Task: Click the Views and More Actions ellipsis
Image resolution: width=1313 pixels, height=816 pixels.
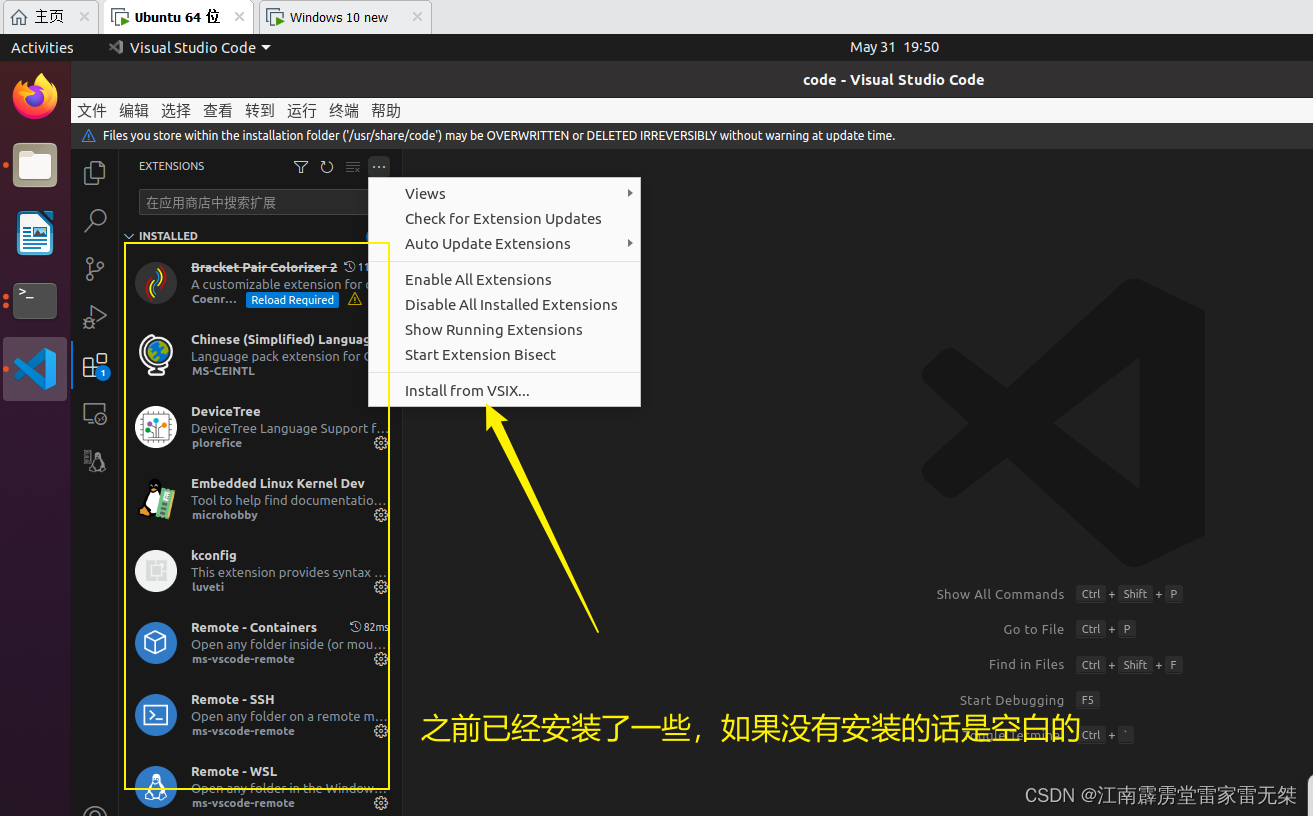Action: click(379, 167)
